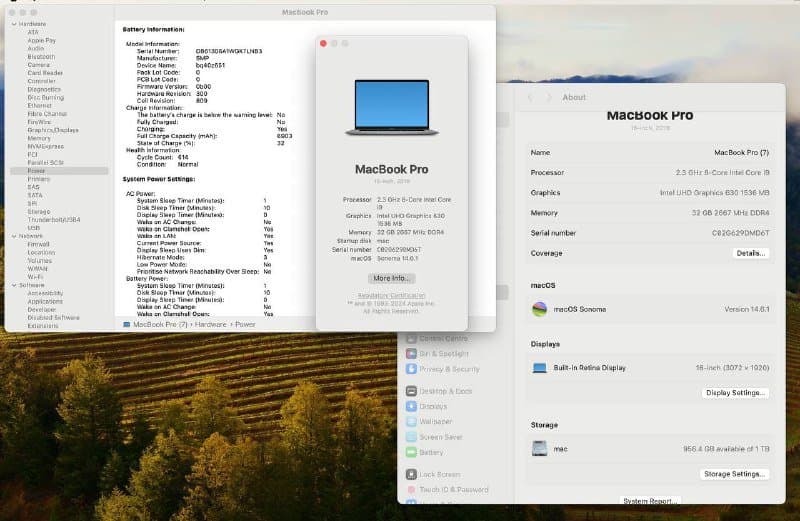Select the highlighted Power row
The height and width of the screenshot is (521, 800).
59,171
